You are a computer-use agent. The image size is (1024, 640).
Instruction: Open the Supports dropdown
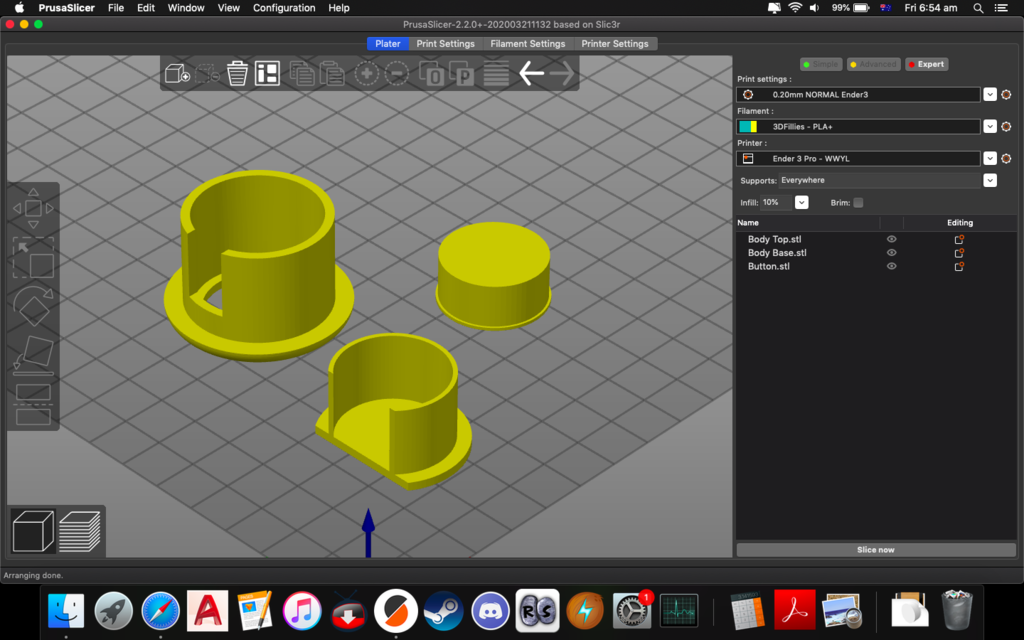pos(990,180)
